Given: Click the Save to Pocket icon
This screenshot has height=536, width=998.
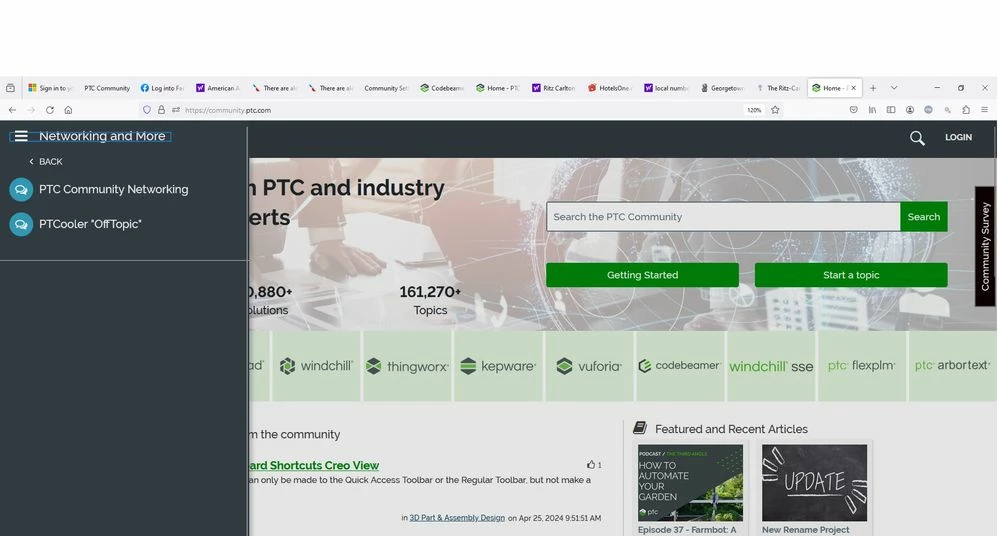Looking at the screenshot, I should [x=854, y=109].
